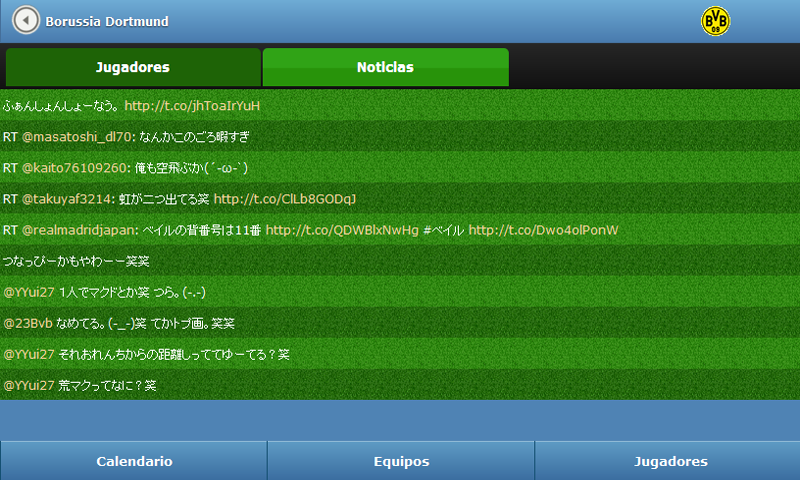This screenshot has height=480, width=800.
Task: Click the Borussia Dortmund title text
Action: (107, 21)
